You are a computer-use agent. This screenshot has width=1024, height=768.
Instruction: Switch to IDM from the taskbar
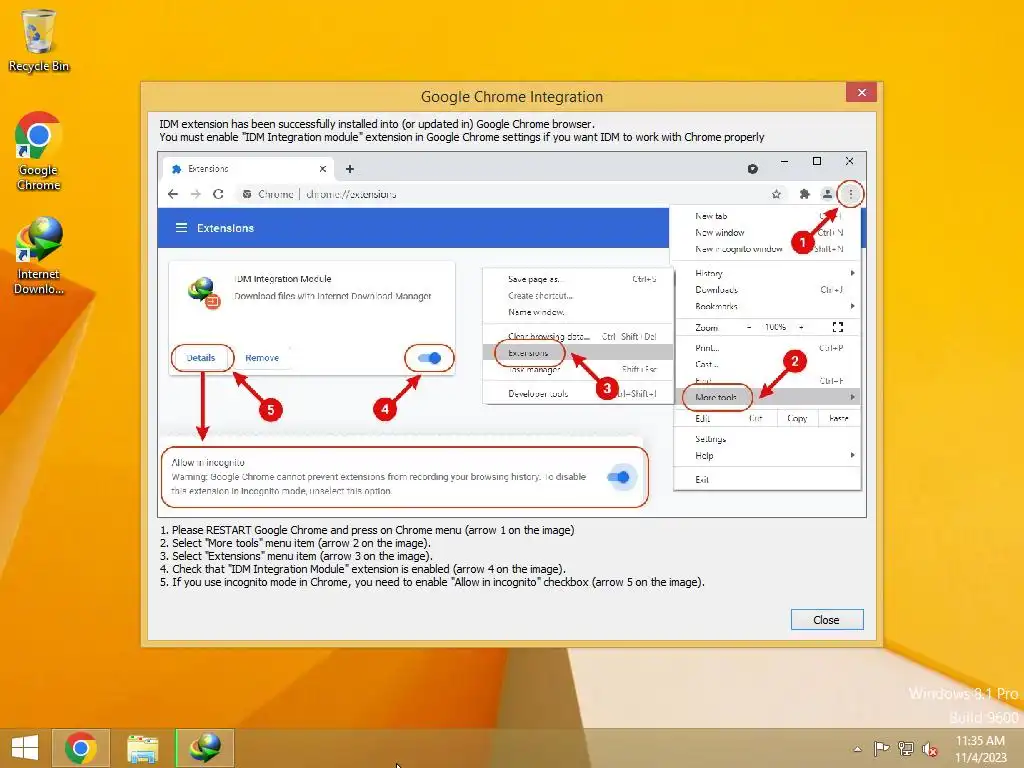click(204, 748)
